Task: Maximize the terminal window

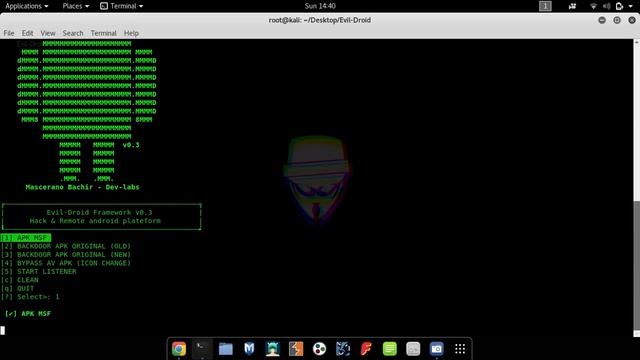Action: [617, 20]
